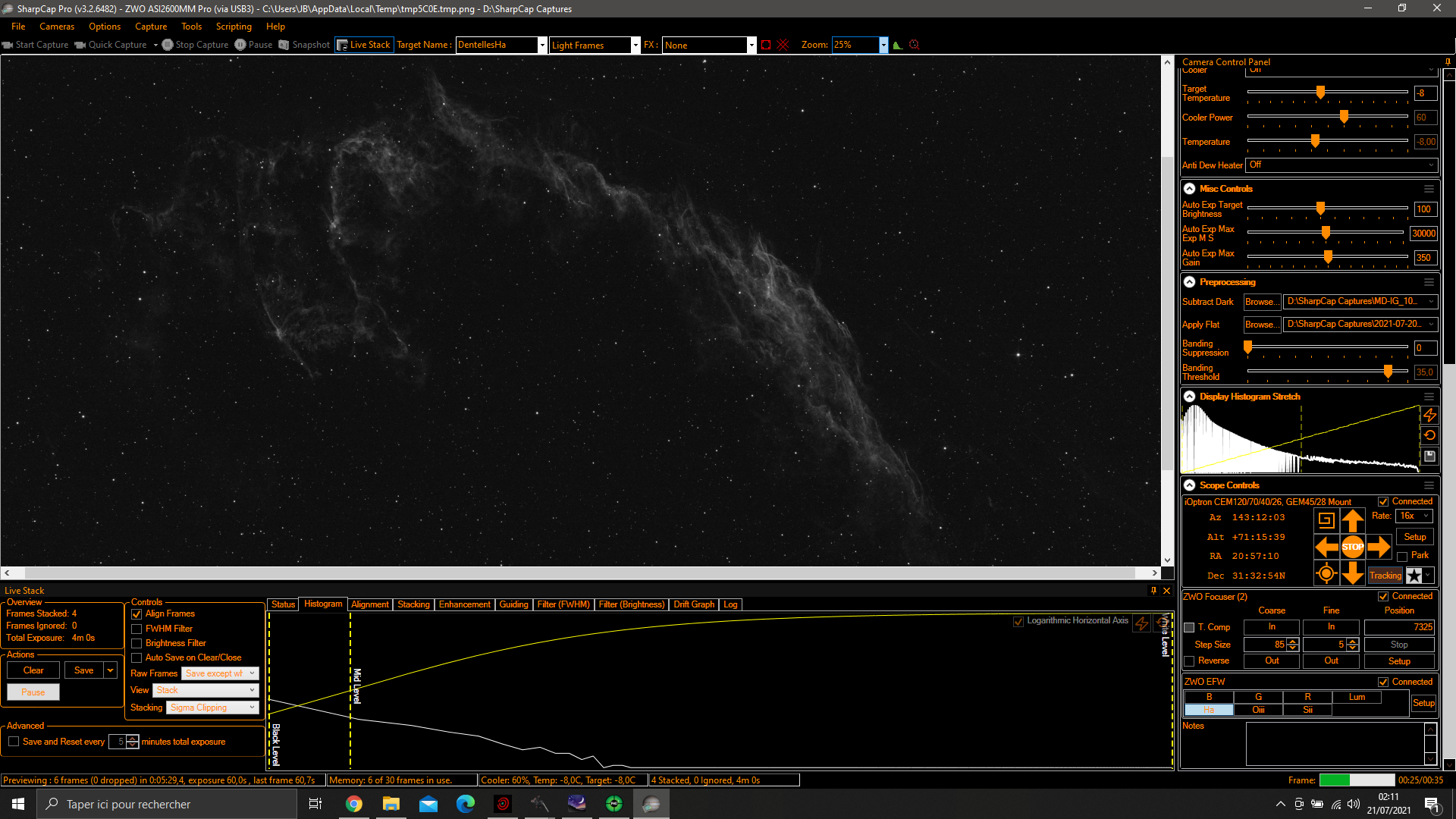Viewport: 1456px width, 819px height.
Task: Nudge the mount down with the down arrow
Action: pos(1353,573)
